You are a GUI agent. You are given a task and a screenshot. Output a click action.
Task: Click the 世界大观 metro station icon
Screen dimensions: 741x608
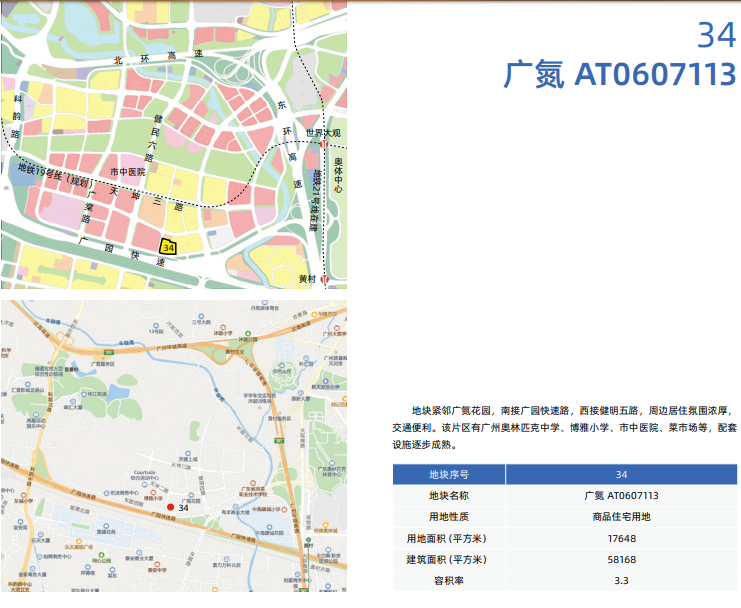tap(324, 144)
